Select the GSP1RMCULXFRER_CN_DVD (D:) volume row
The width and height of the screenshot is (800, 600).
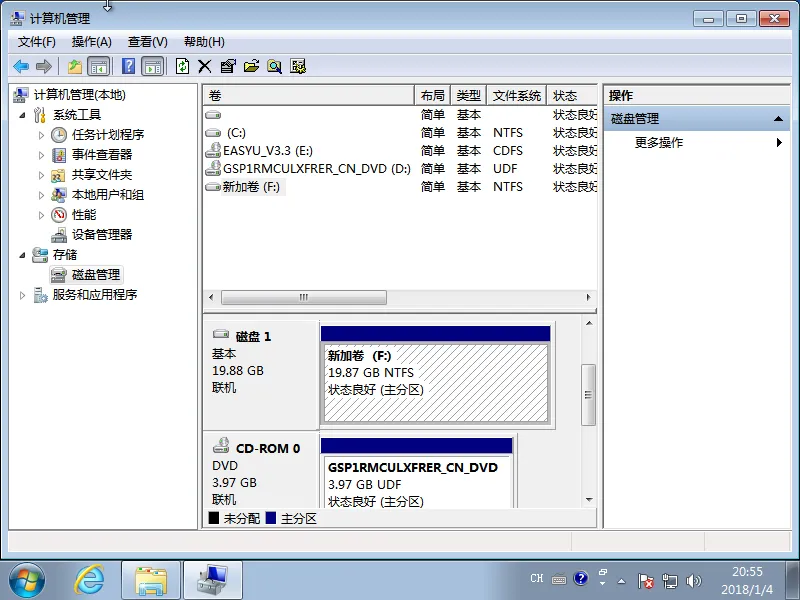pyautogui.click(x=400, y=168)
